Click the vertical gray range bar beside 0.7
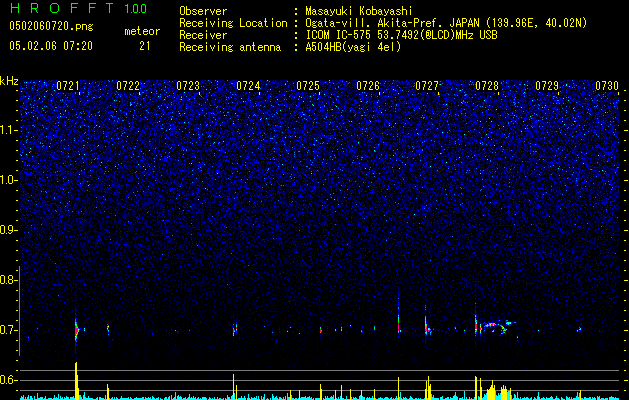Image resolution: width=629 pixels, height=400 pixels. click(x=20, y=311)
